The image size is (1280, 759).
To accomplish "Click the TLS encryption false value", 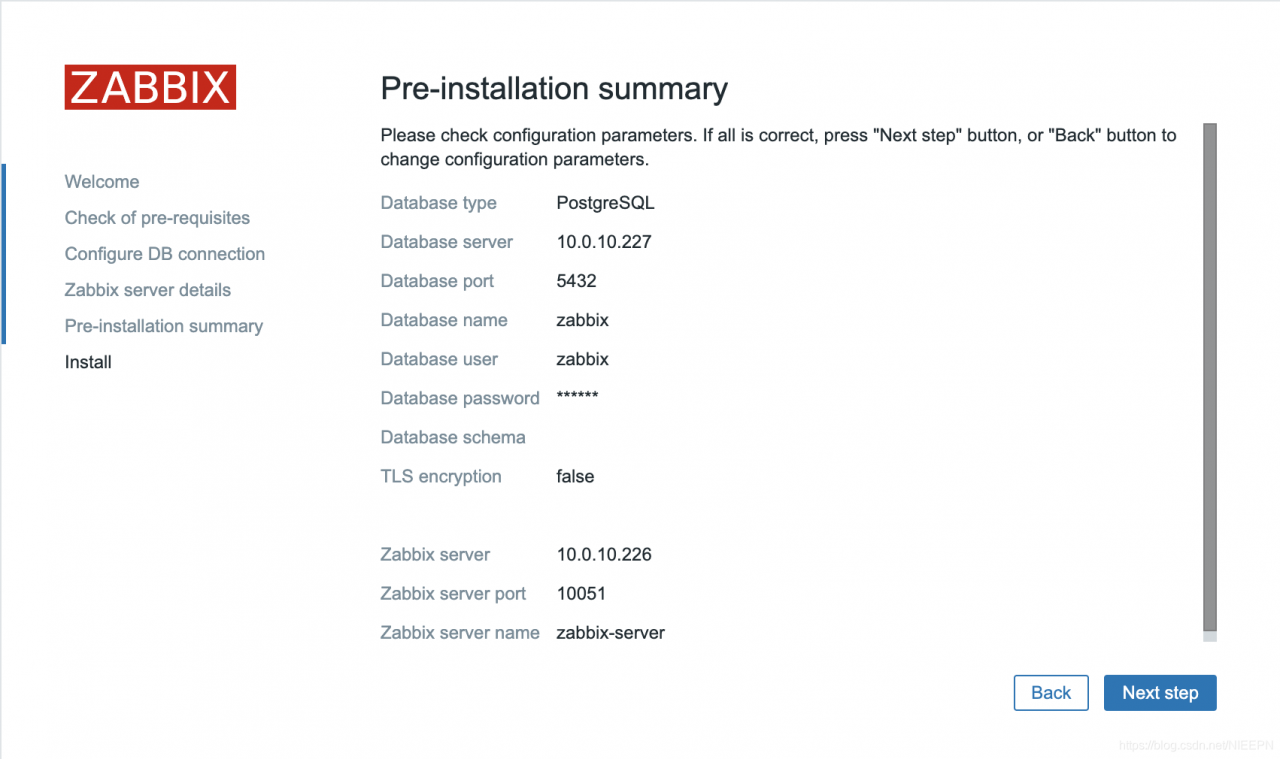I will click(x=575, y=476).
